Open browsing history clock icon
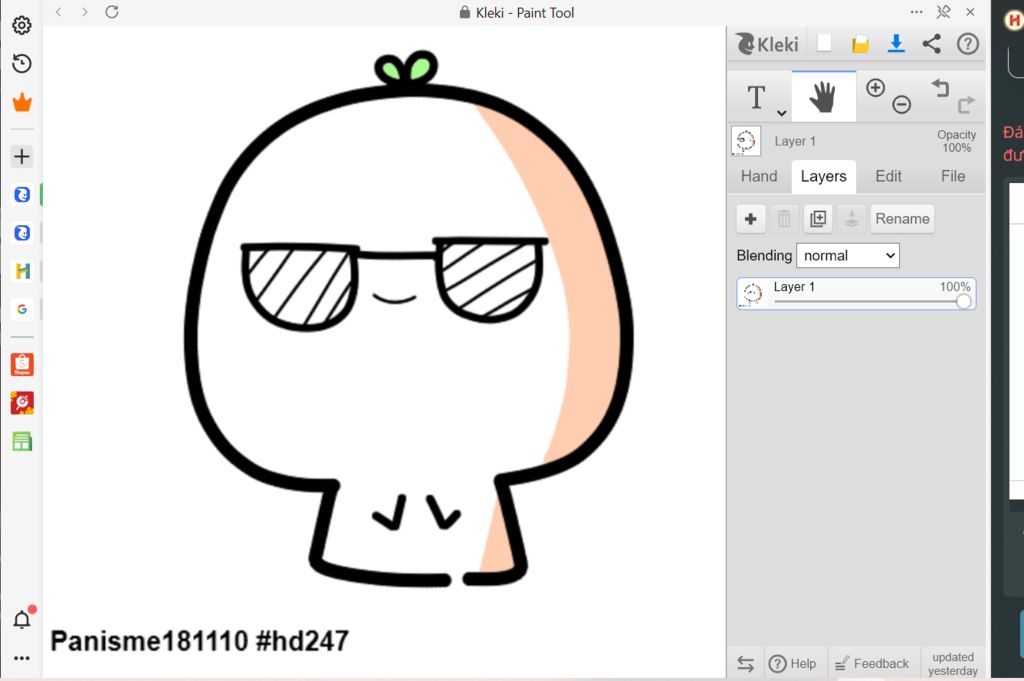Screen dimensions: 1024x681 tap(22, 63)
